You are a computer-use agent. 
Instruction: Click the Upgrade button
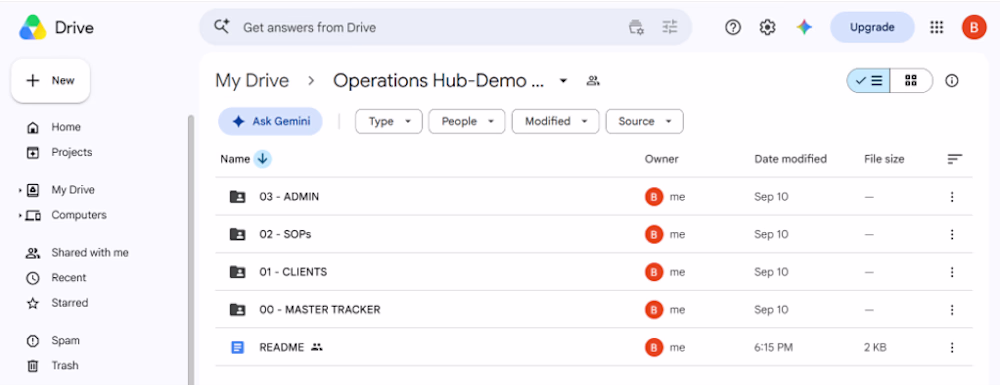coord(872,27)
